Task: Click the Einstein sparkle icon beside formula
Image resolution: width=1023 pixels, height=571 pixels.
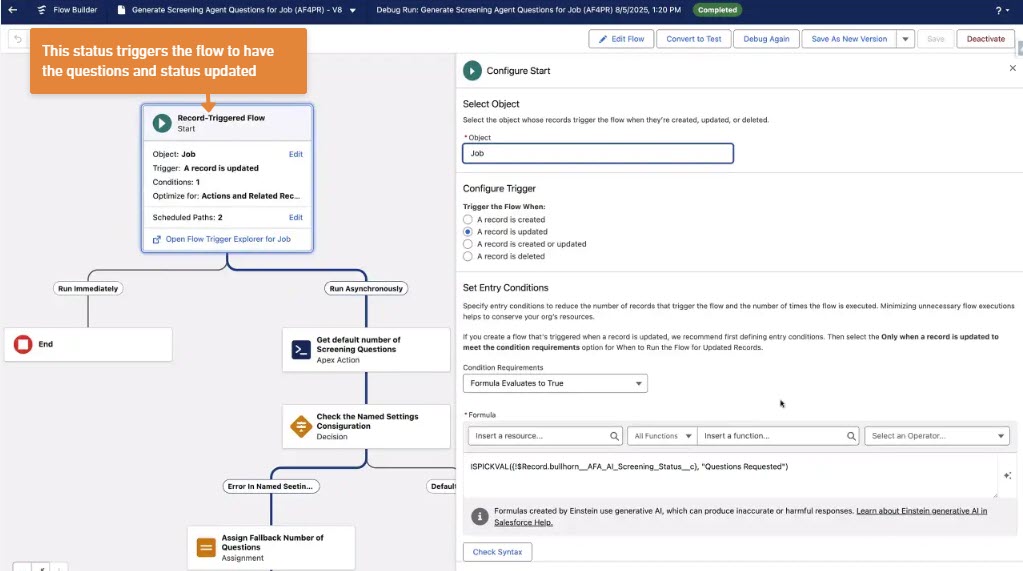Action: [1007, 476]
